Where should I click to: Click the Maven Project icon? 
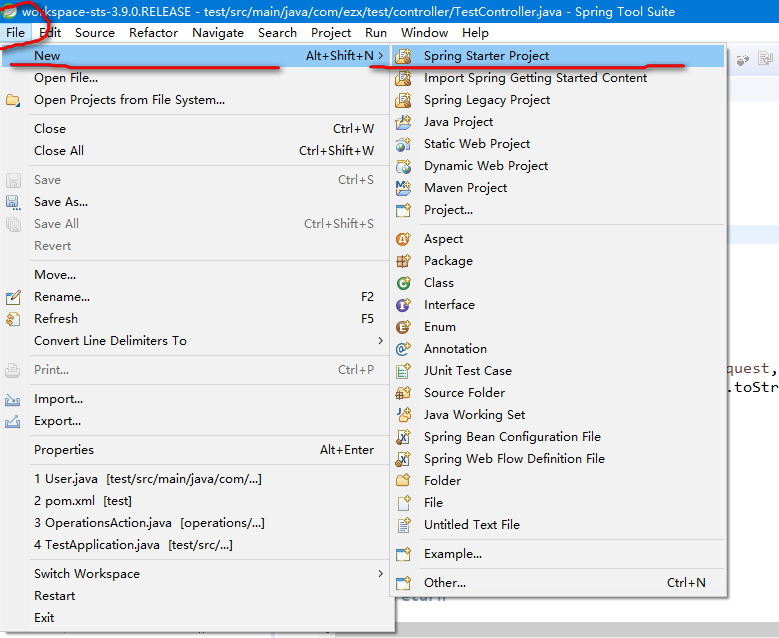pos(403,188)
